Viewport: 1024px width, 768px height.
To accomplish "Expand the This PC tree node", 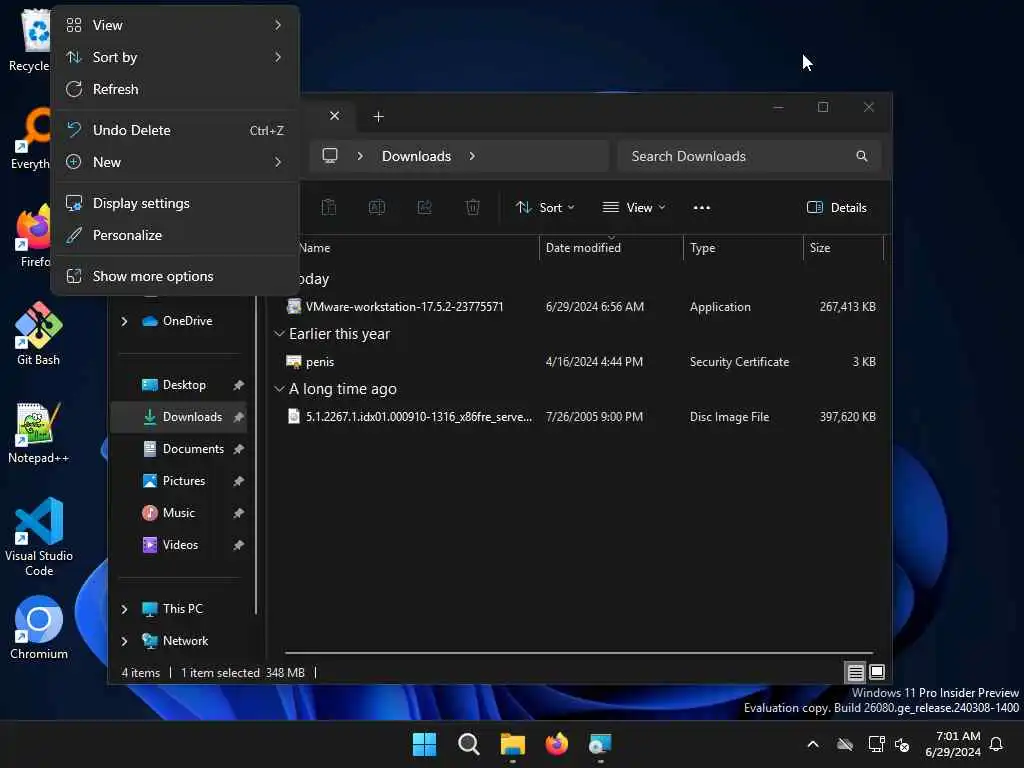I will click(124, 609).
